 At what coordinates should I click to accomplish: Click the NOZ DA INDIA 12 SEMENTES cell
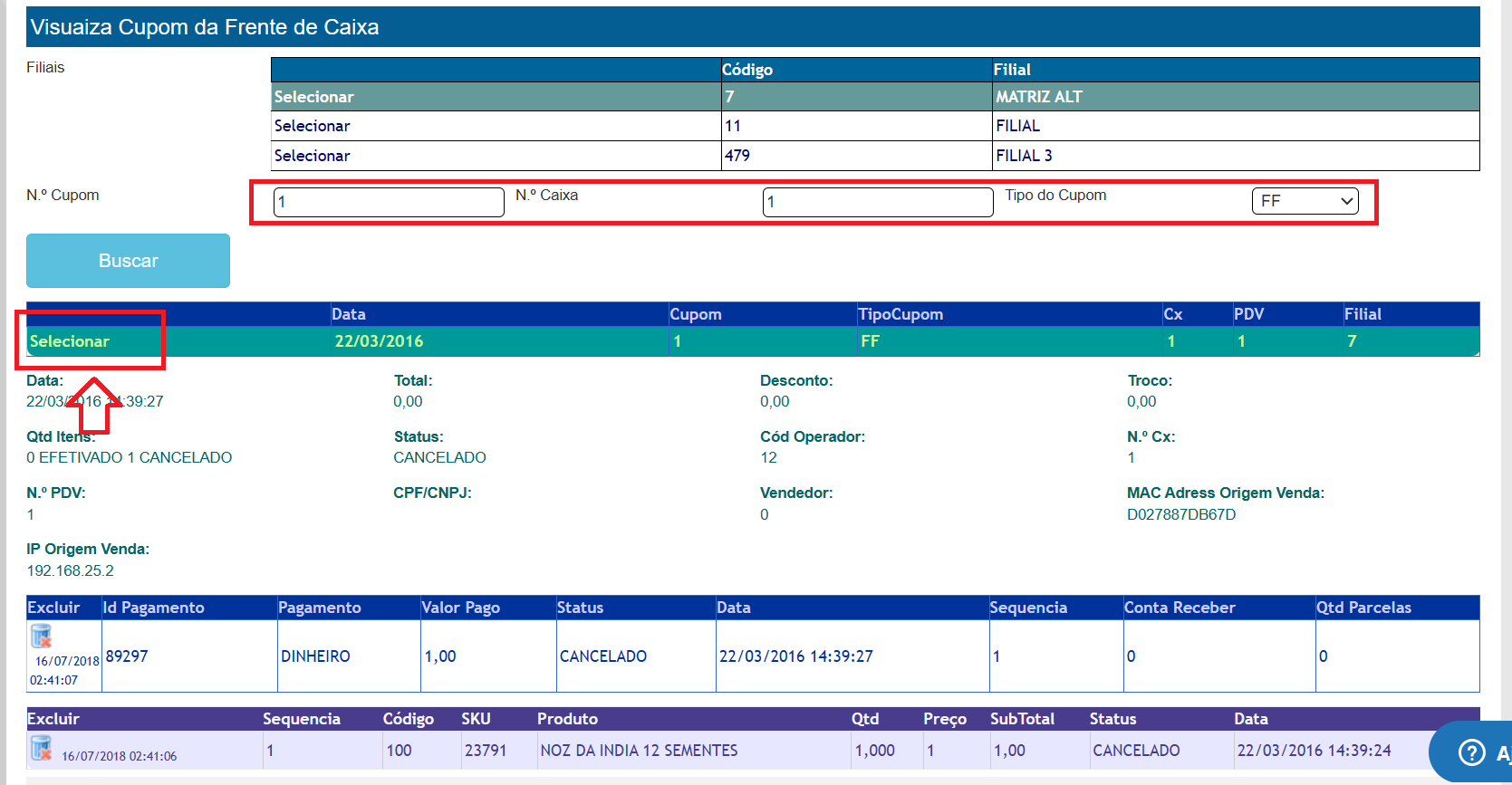pos(639,751)
